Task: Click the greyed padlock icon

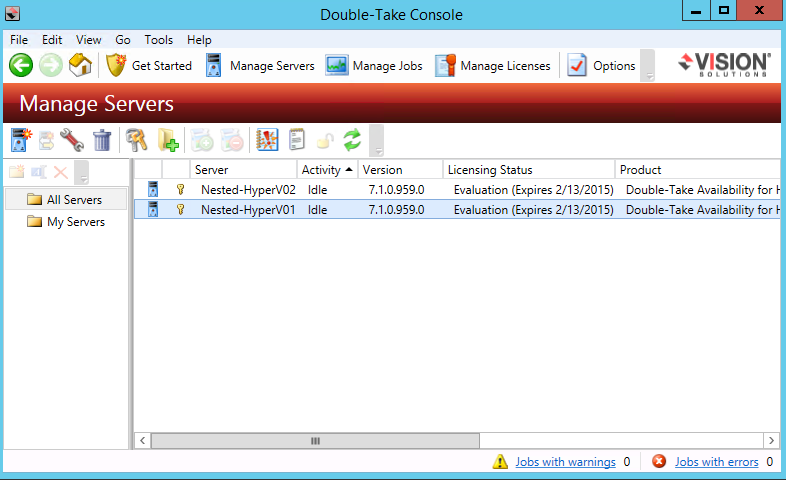Action: (x=325, y=141)
